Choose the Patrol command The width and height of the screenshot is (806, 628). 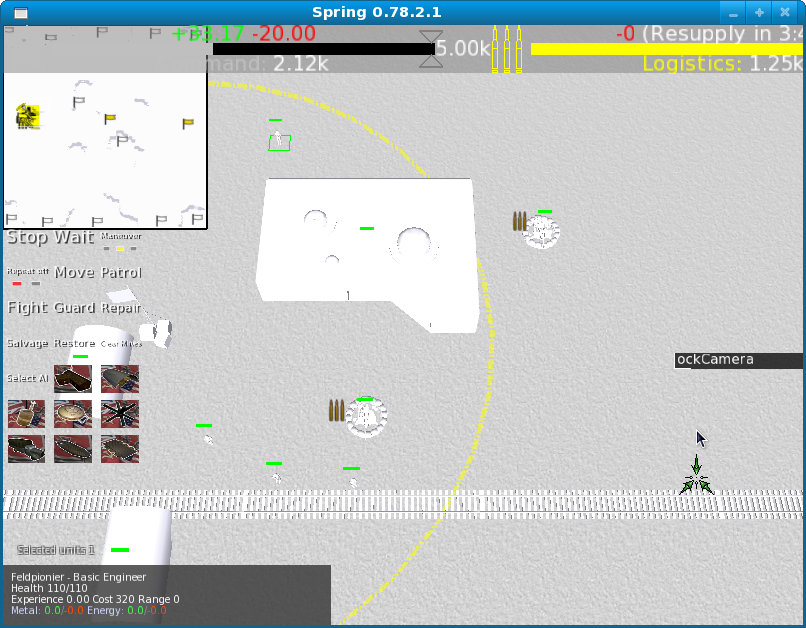click(121, 272)
